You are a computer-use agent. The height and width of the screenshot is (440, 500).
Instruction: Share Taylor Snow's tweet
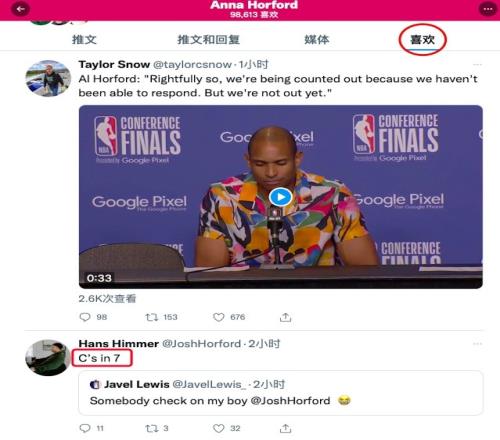click(x=285, y=317)
